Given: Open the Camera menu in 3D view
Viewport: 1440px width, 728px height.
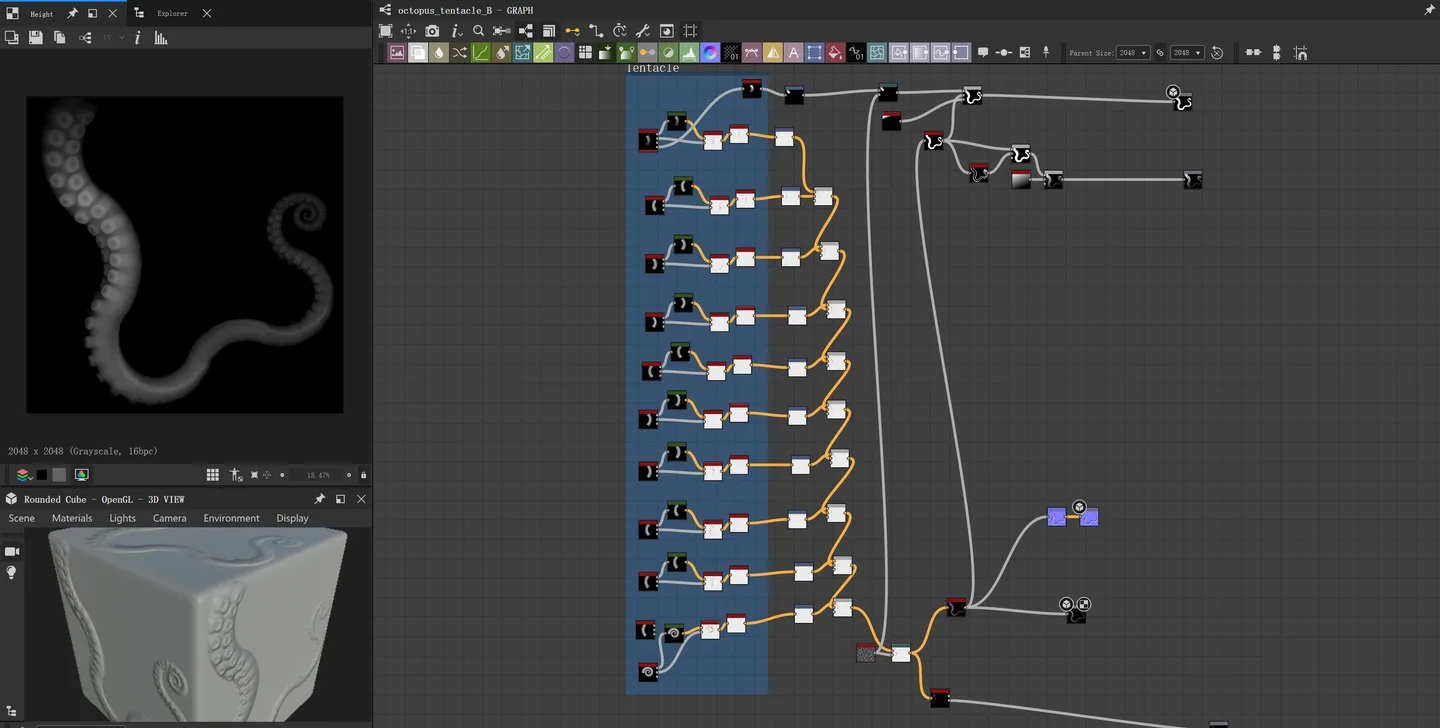Looking at the screenshot, I should 169,518.
